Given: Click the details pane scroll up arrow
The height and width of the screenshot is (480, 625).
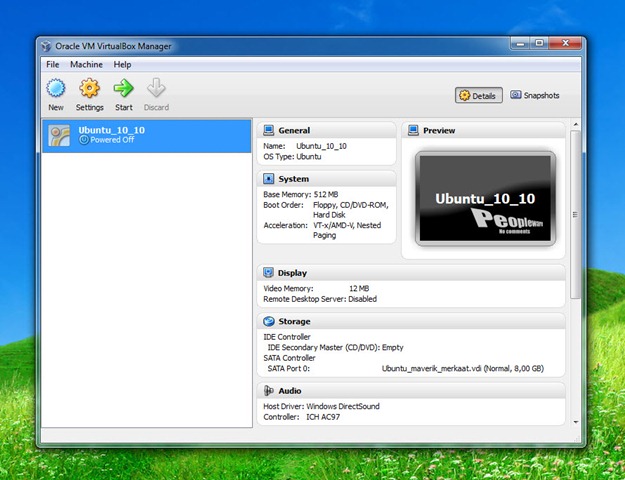Looking at the screenshot, I should click(575, 125).
